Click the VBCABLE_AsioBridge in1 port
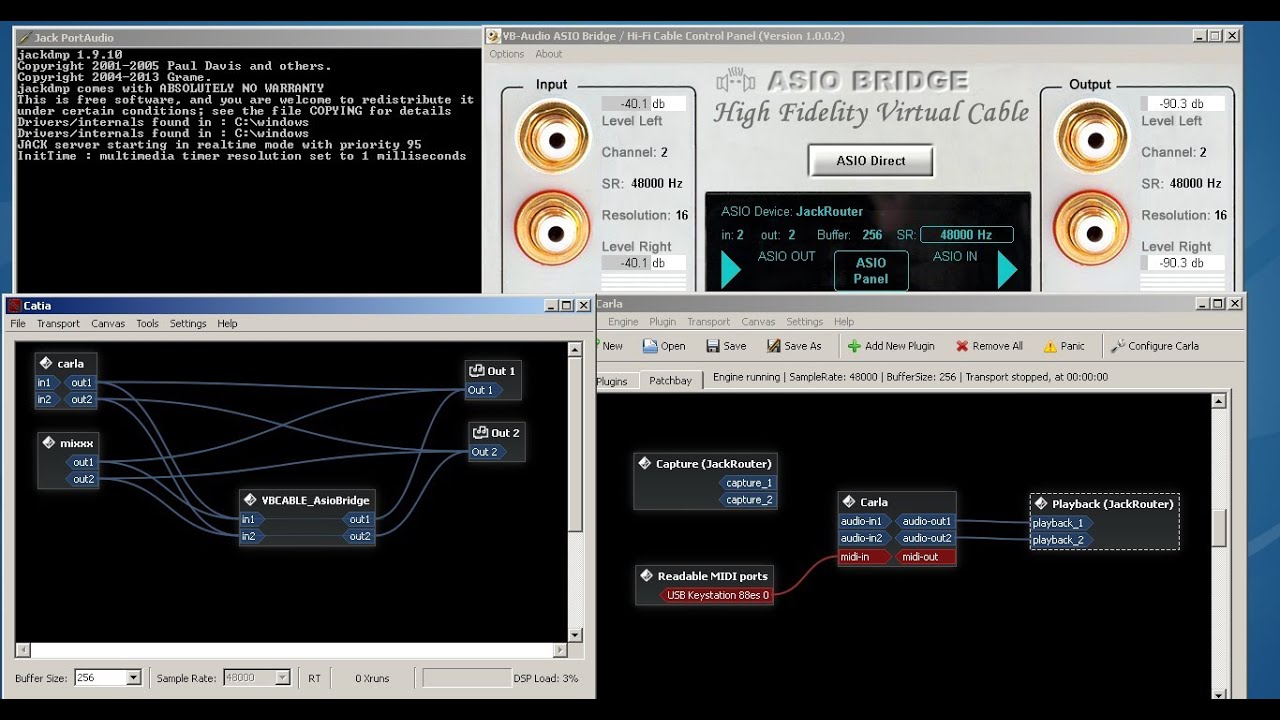Image resolution: width=1280 pixels, height=720 pixels. [x=252, y=519]
